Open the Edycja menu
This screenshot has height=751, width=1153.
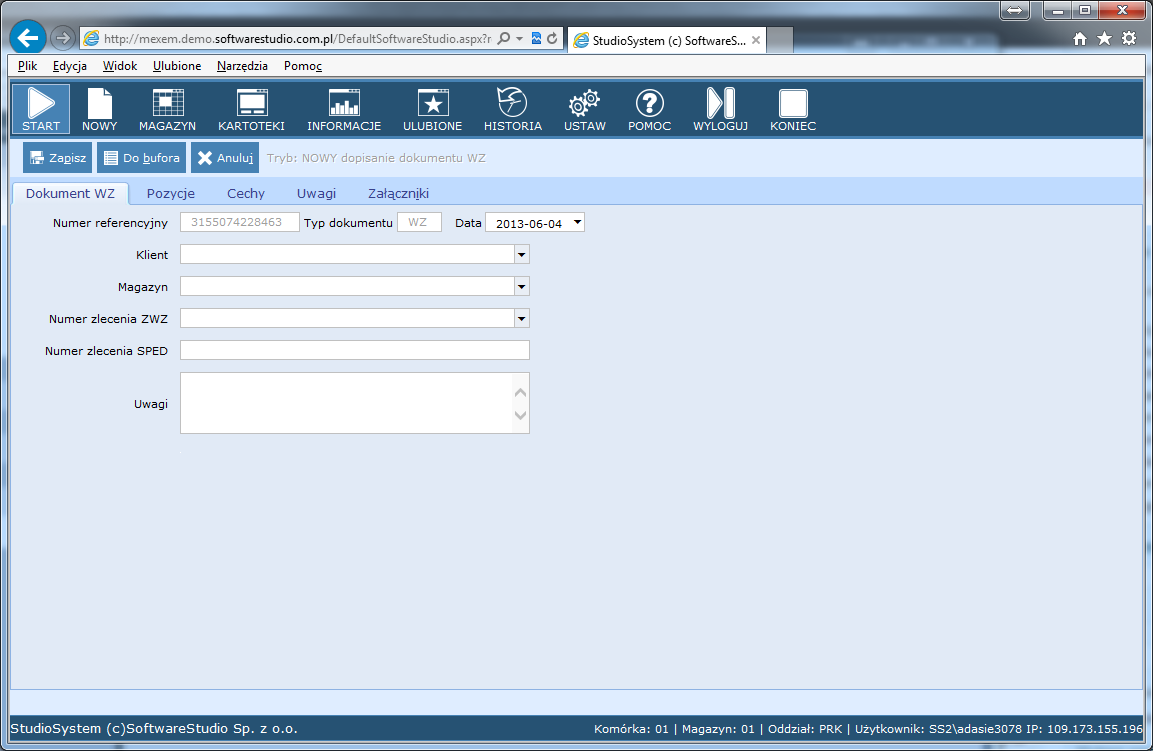coord(70,65)
